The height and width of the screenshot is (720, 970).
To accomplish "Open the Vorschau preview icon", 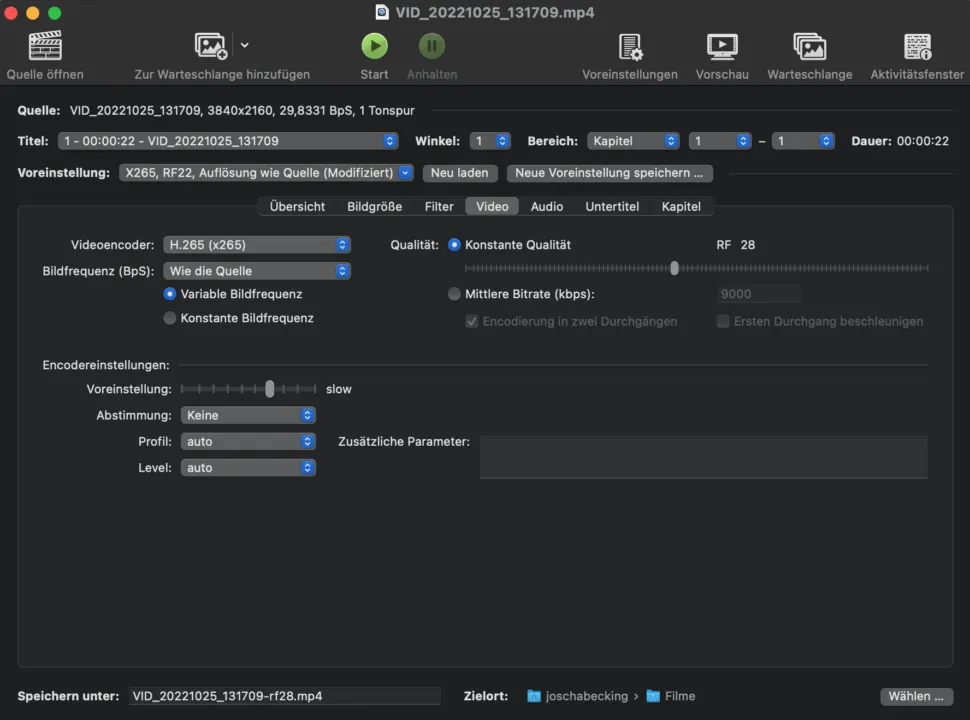I will click(722, 46).
